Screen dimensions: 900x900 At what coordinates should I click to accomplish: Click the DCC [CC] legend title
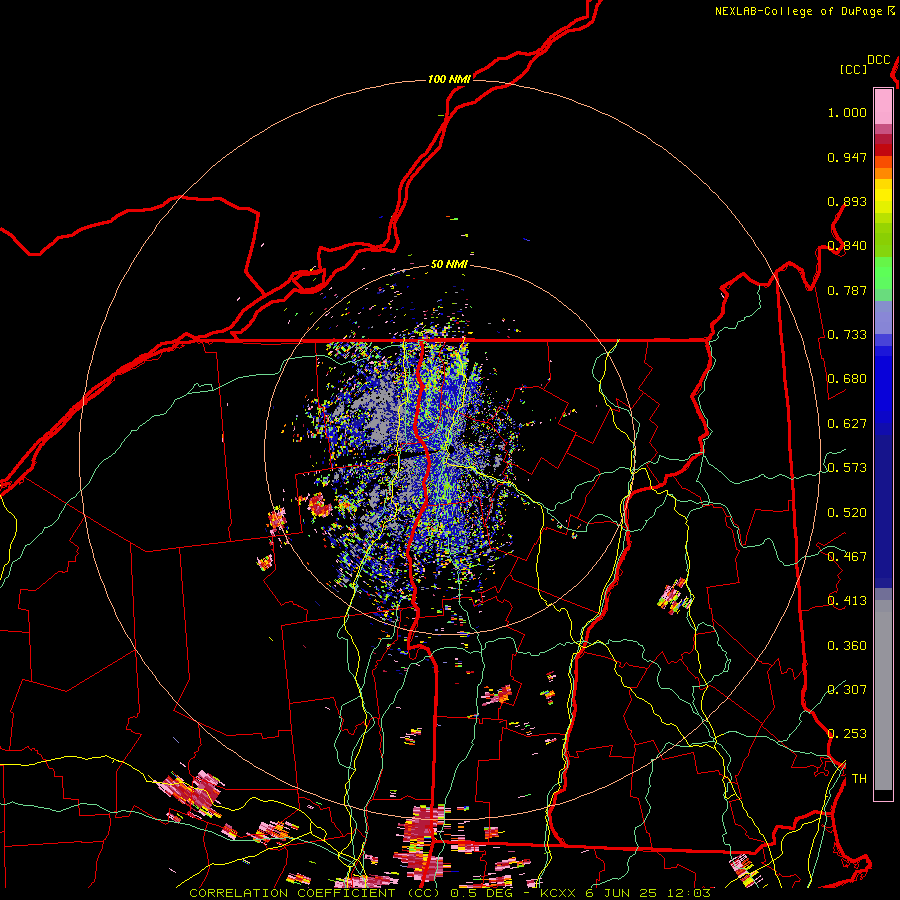[x=864, y=64]
